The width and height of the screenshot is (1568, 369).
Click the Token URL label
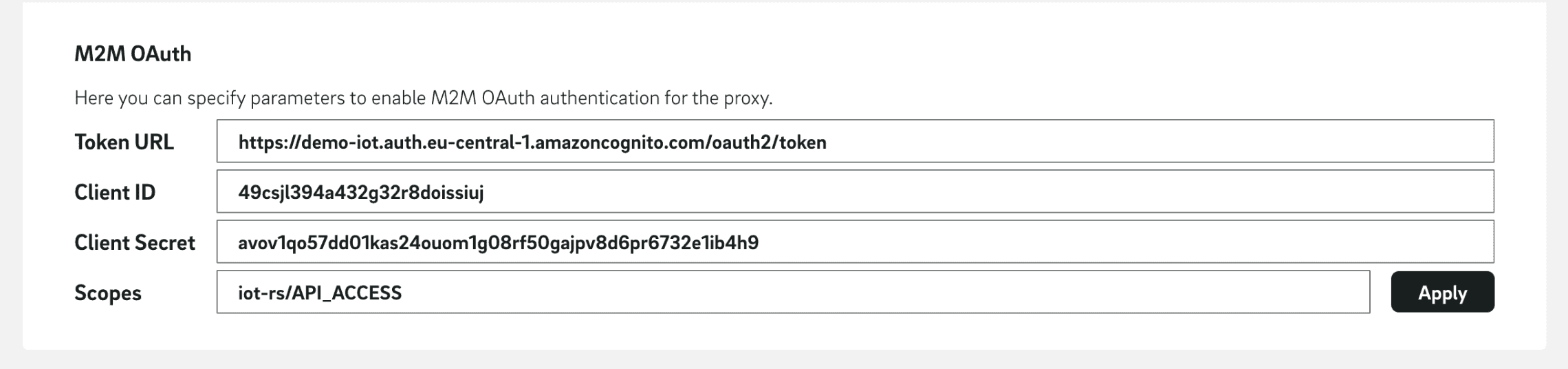click(x=124, y=142)
